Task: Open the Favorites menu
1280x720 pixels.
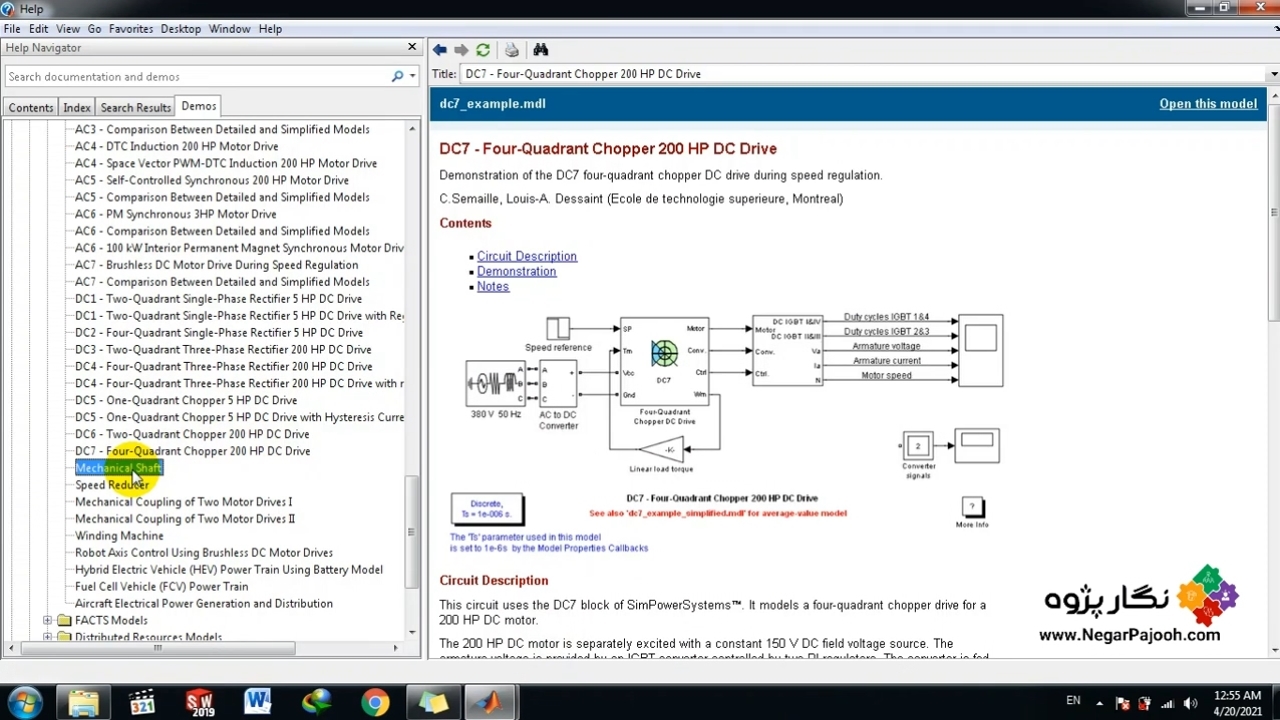Action: (131, 29)
